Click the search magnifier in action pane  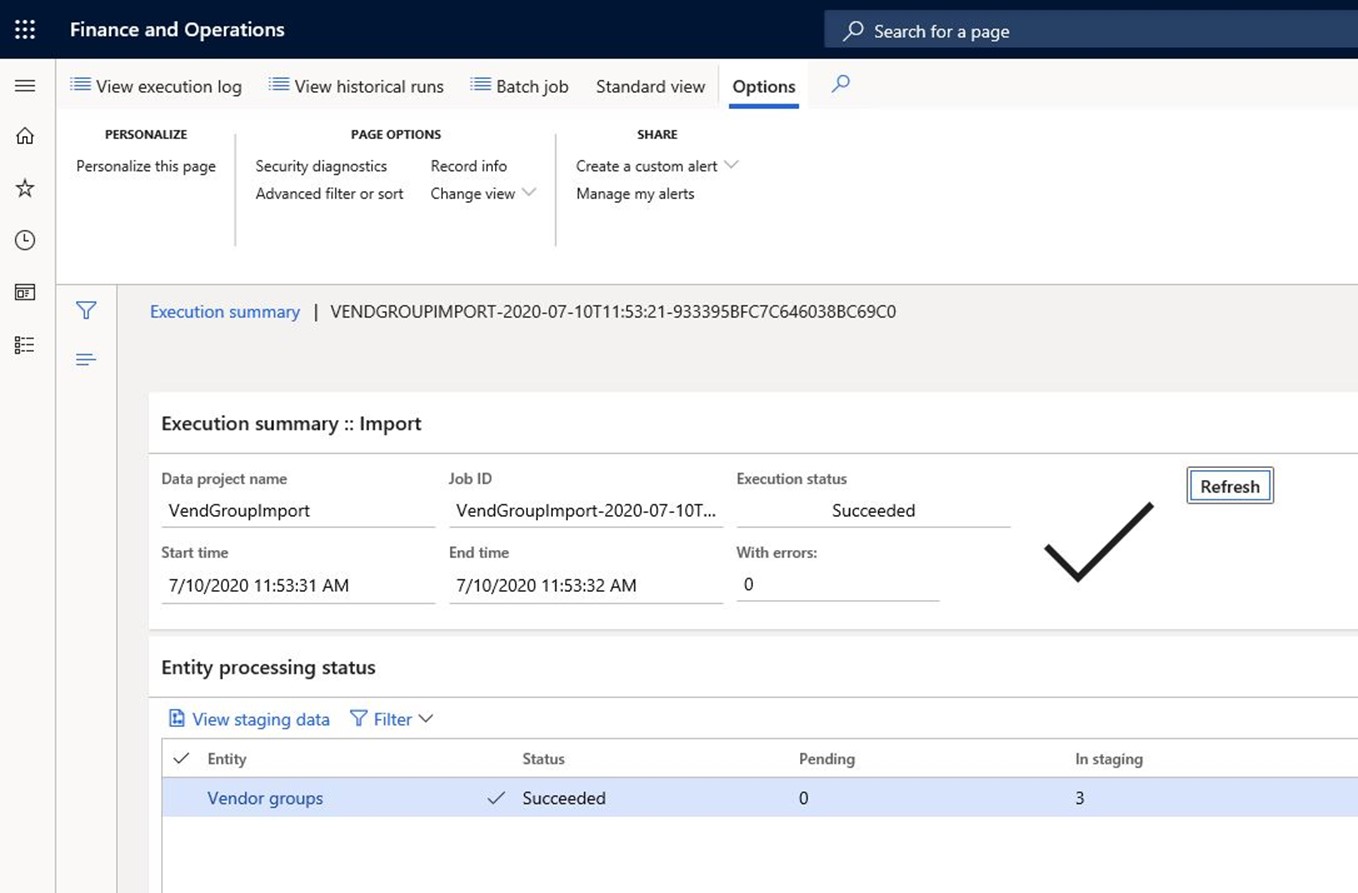[841, 85]
